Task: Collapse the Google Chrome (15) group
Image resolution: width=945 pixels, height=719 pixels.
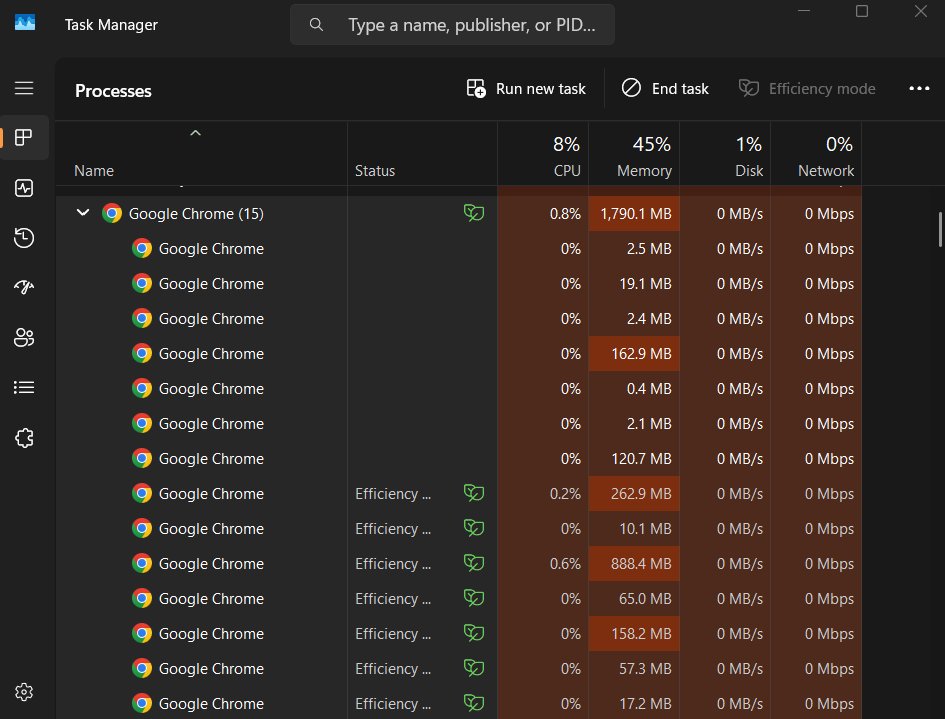Action: (83, 213)
